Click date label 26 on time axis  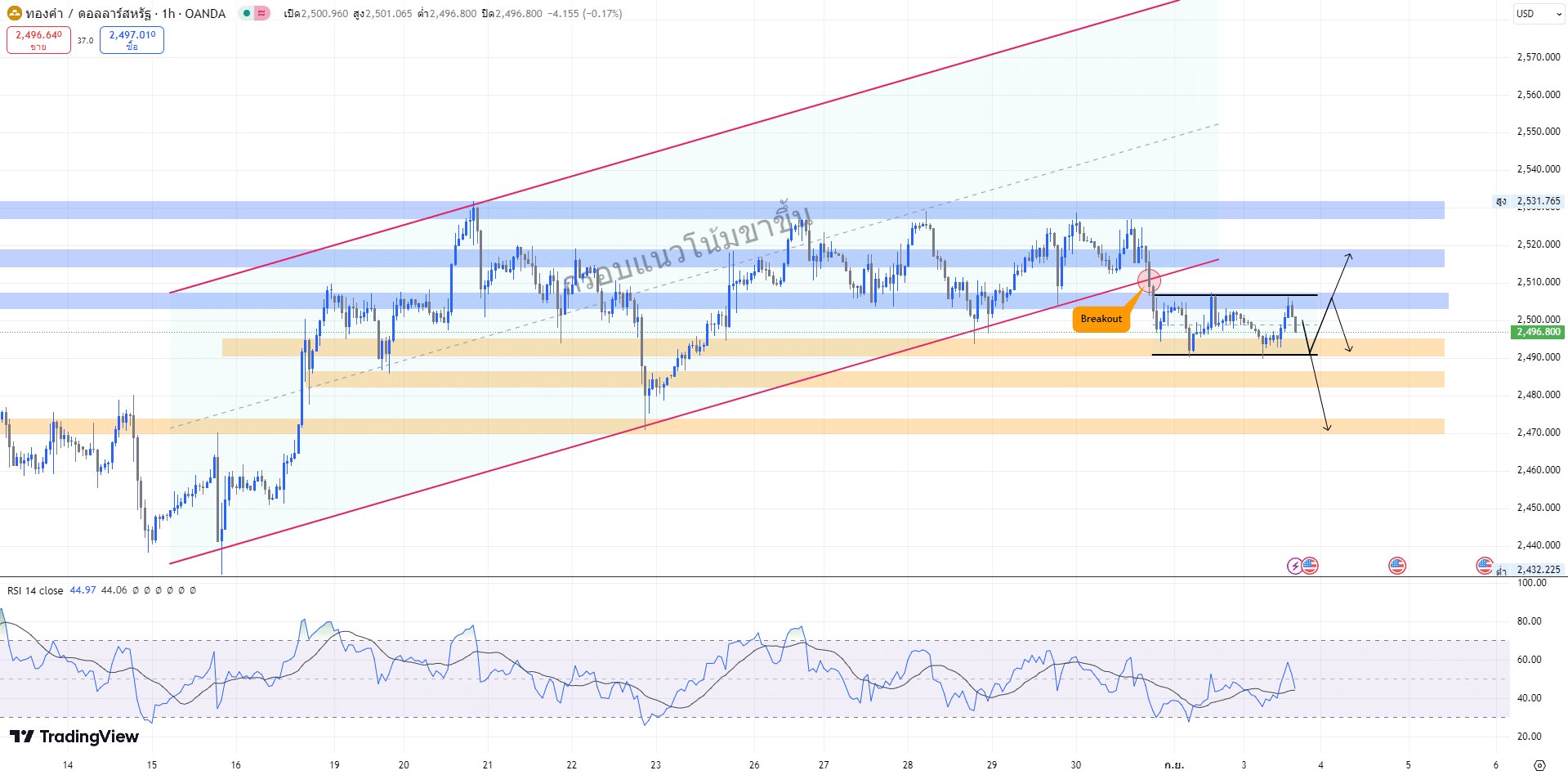point(754,765)
